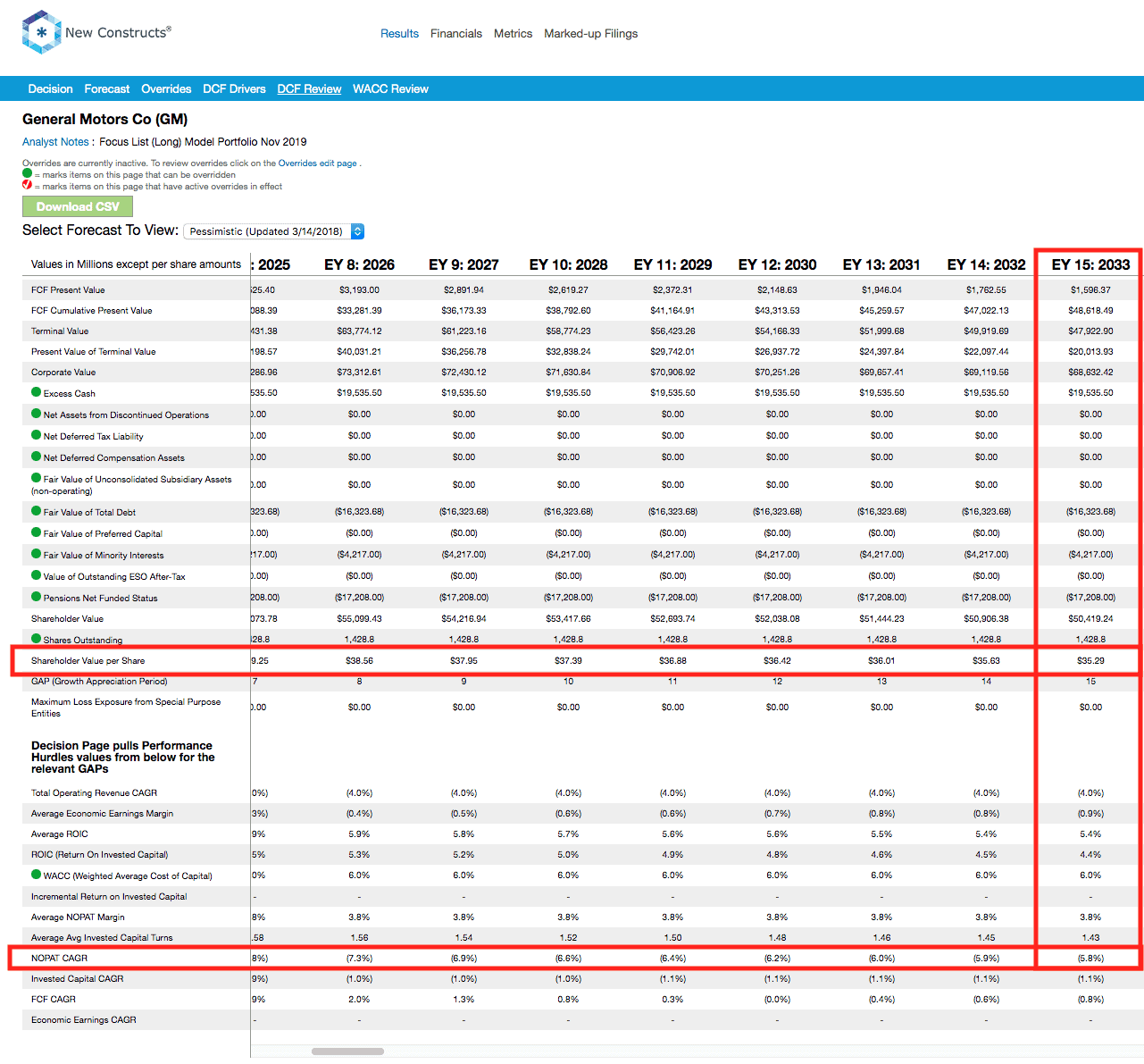Click green override dot beside Excess Cash
Screen dimensions: 1144x1064
(36, 392)
